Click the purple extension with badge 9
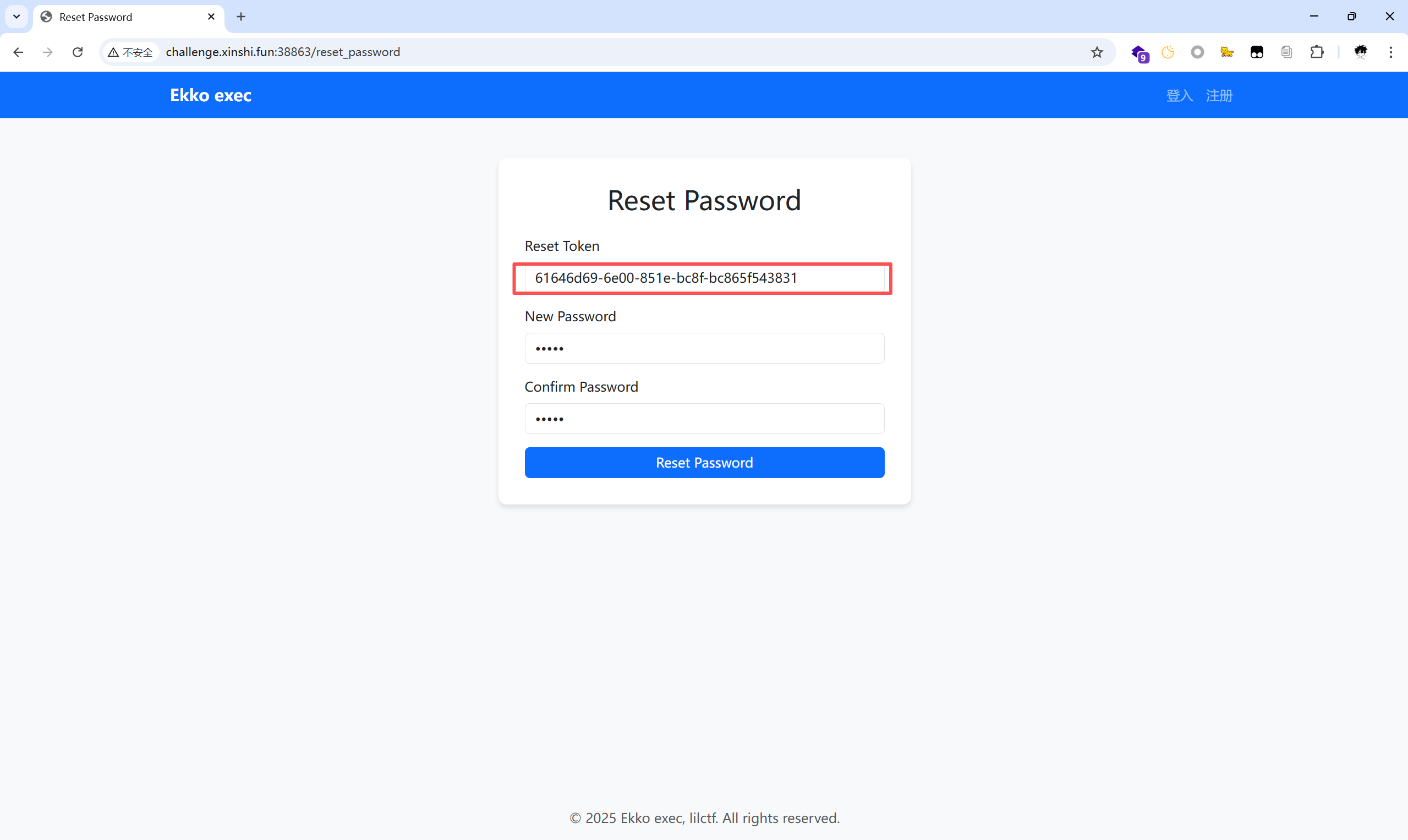Viewport: 1408px width, 840px height. point(1139,53)
